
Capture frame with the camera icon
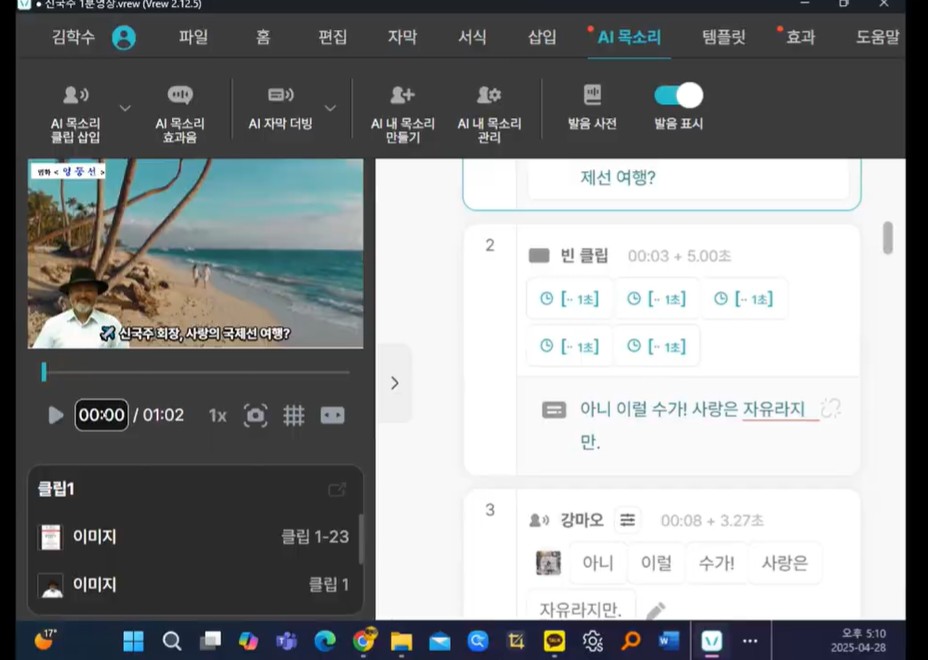coord(256,415)
